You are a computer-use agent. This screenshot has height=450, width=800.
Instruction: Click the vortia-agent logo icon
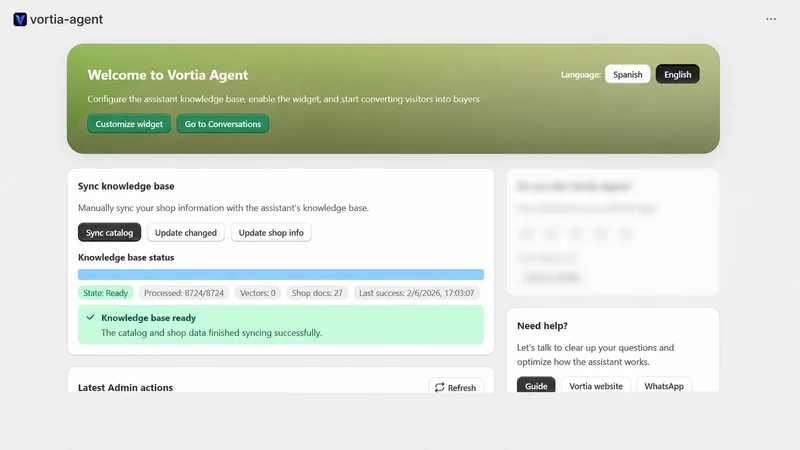pyautogui.click(x=20, y=19)
